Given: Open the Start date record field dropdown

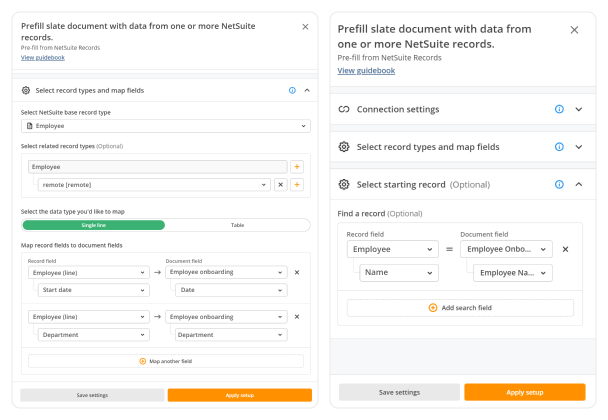Looking at the screenshot, I should pyautogui.click(x=93, y=290).
